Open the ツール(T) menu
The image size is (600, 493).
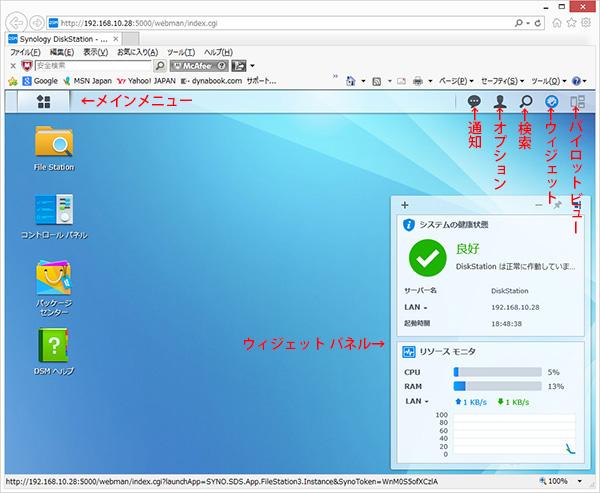181,52
